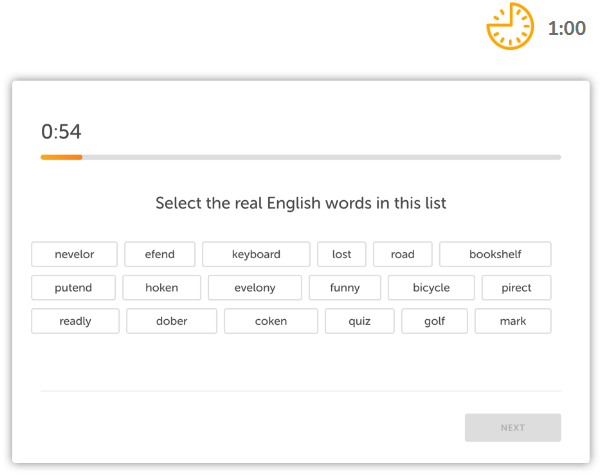The image size is (601, 475).
Task: Select the word 'keyboard'
Action: tap(256, 254)
